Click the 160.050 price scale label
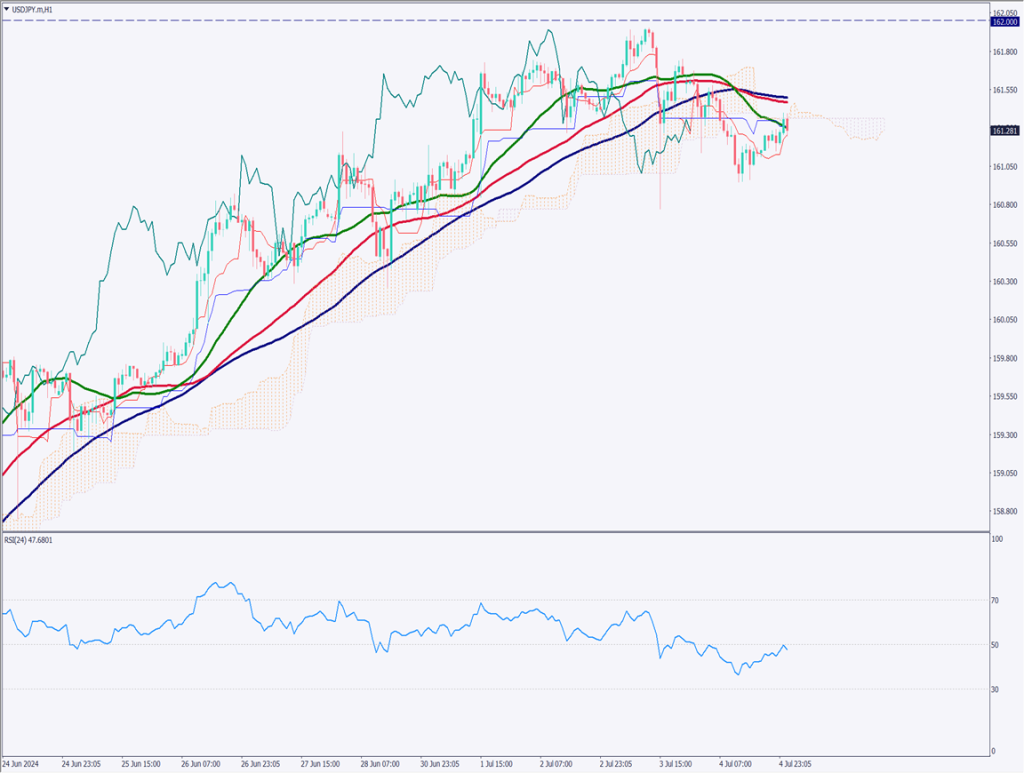This screenshot has height=773, width=1024. (x=1005, y=320)
